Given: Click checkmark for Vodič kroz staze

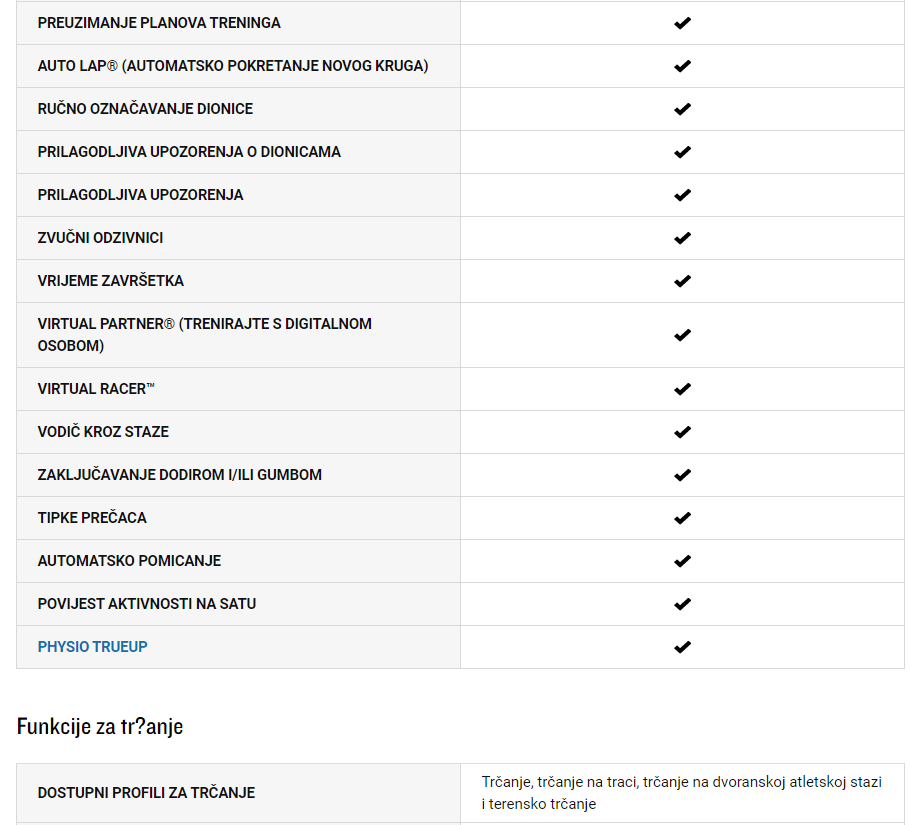Looking at the screenshot, I should pos(682,432).
